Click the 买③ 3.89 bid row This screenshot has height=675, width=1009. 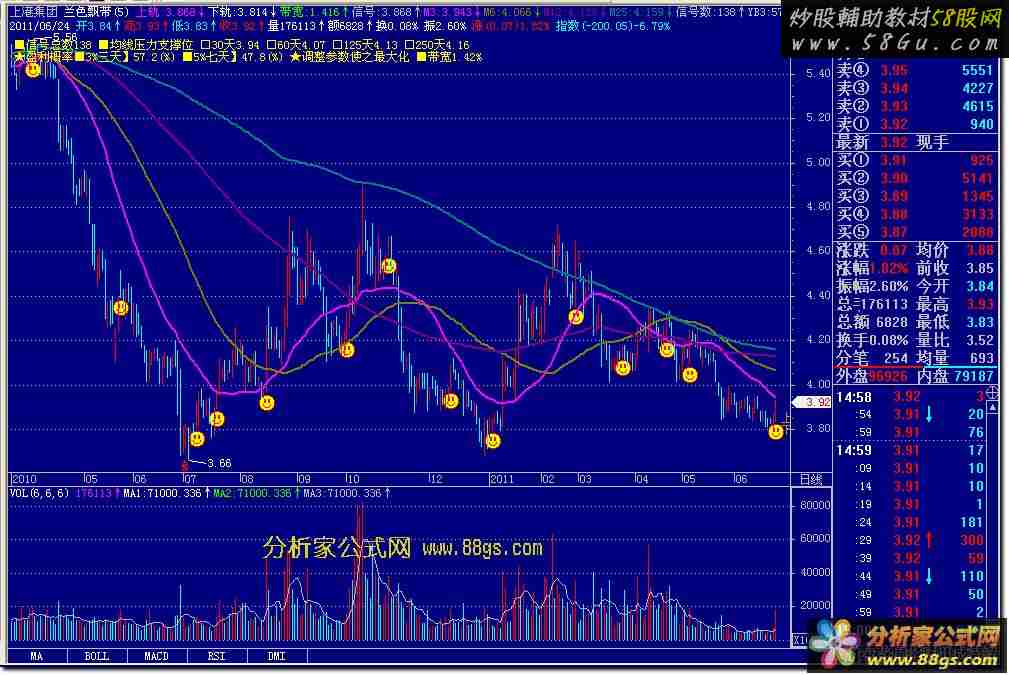click(x=915, y=196)
